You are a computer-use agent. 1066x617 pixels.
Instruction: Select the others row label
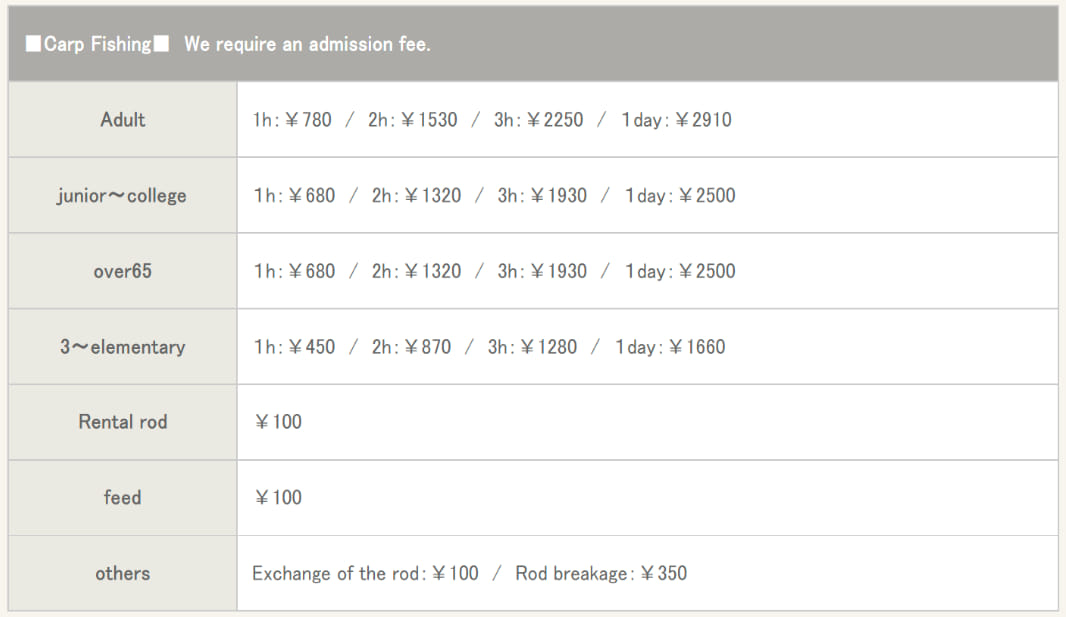[x=122, y=574]
